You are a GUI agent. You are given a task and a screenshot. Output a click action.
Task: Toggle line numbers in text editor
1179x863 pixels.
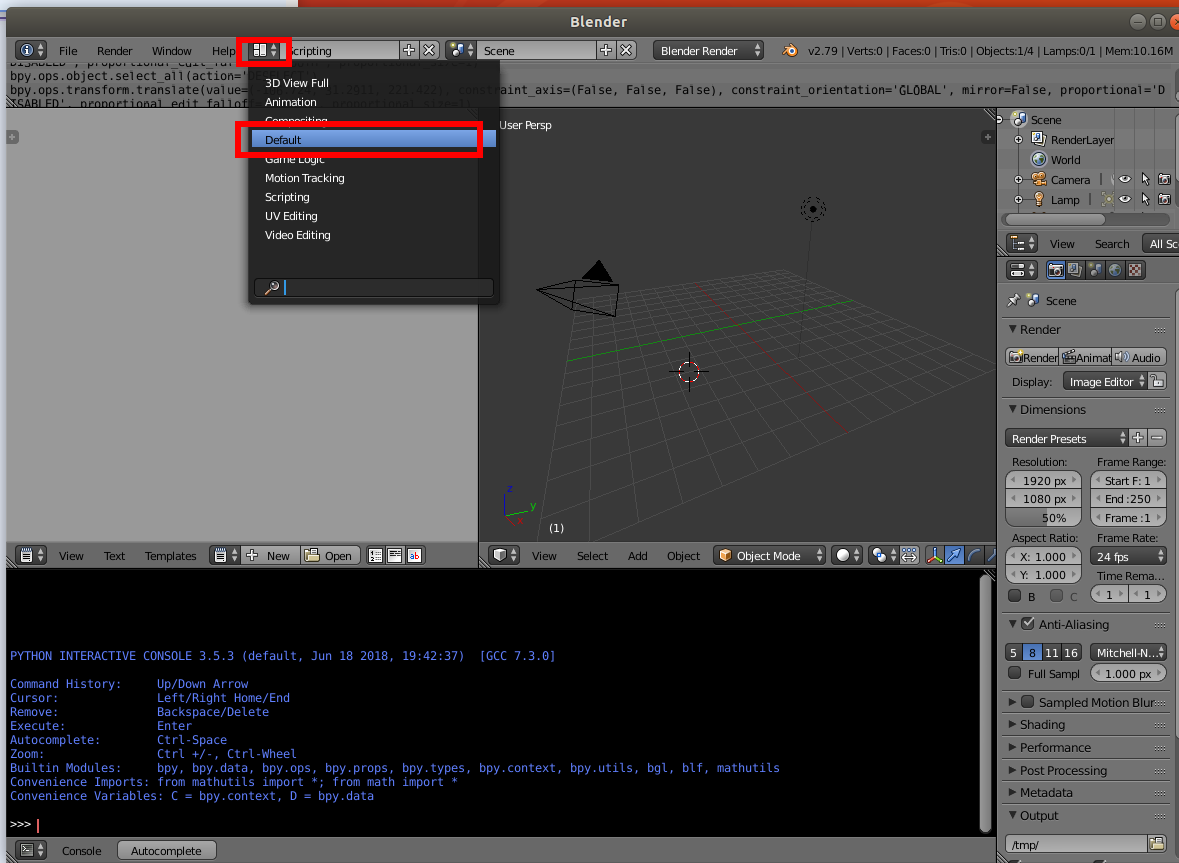click(375, 556)
